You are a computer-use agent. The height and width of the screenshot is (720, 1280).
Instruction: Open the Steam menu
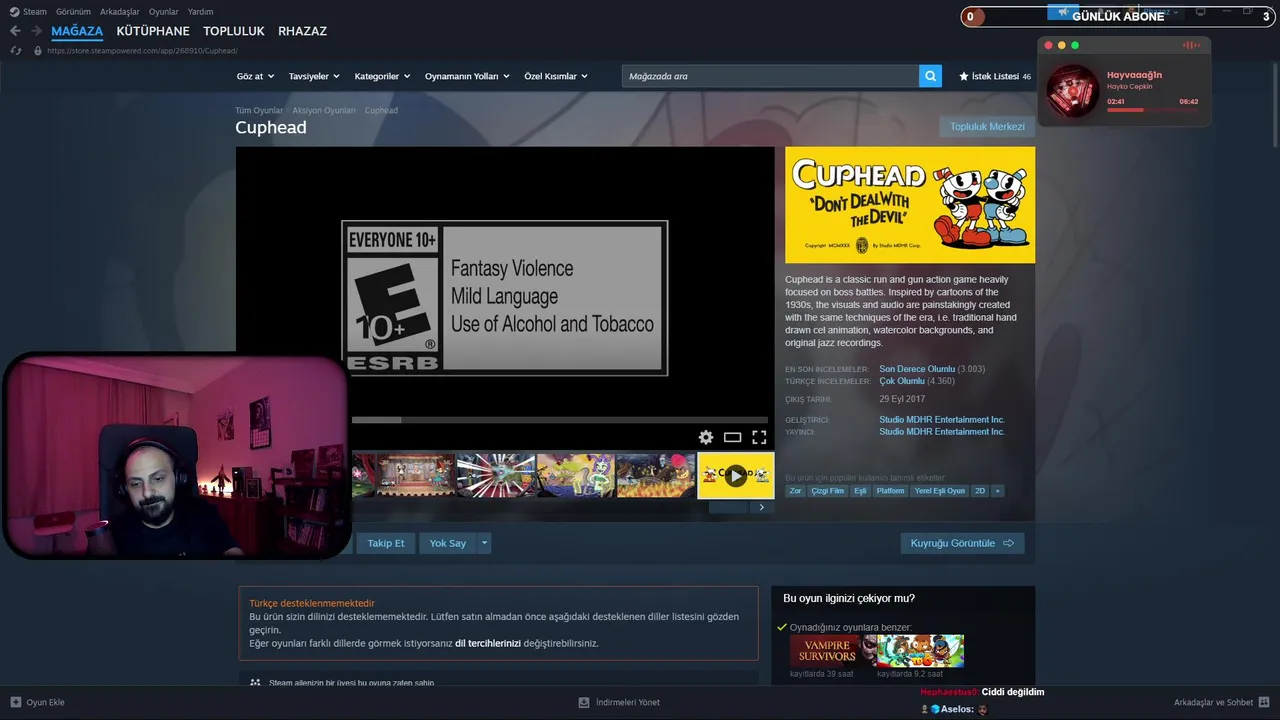click(35, 12)
